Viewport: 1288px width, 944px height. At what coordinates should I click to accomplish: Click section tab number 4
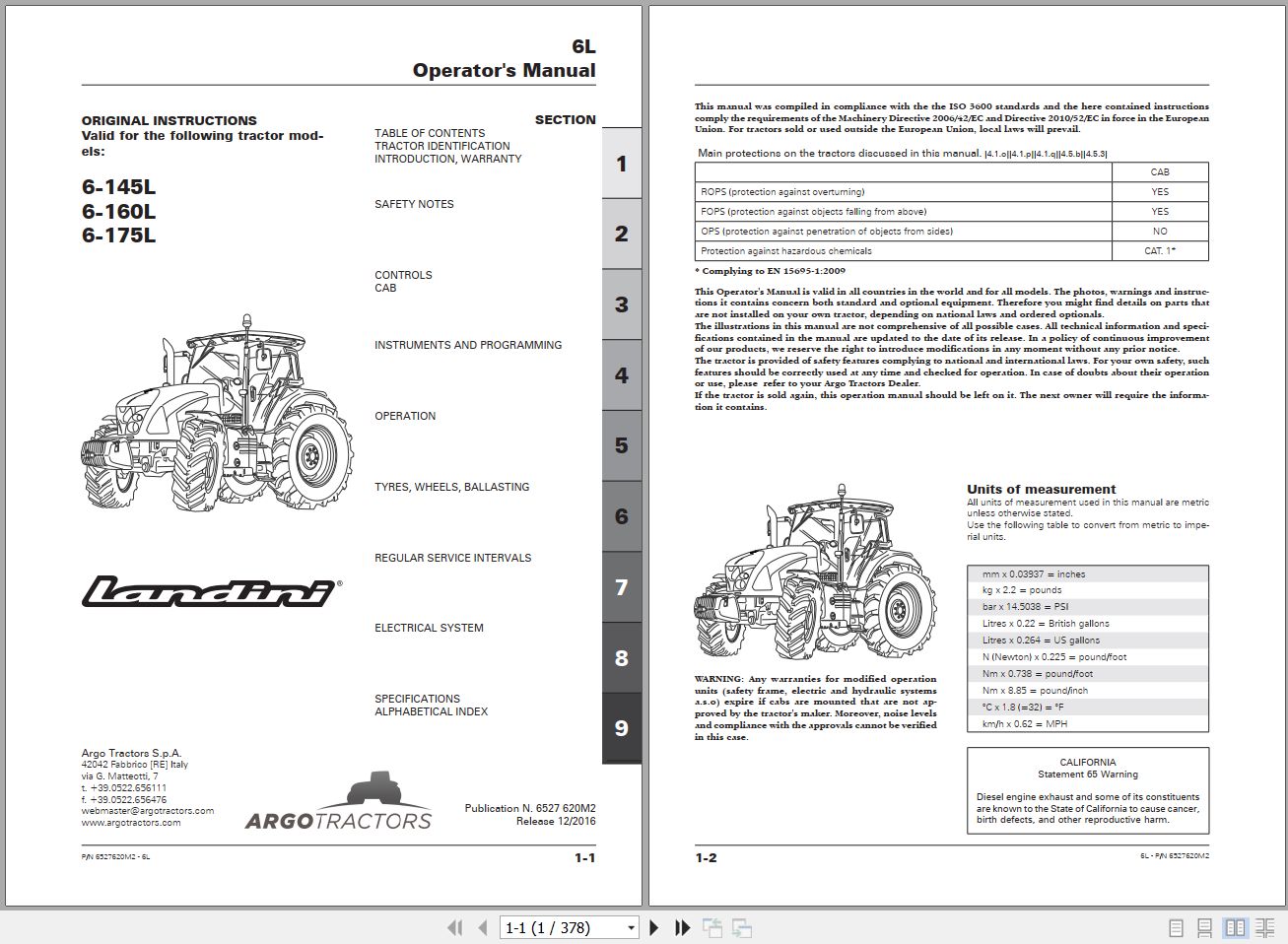622,375
